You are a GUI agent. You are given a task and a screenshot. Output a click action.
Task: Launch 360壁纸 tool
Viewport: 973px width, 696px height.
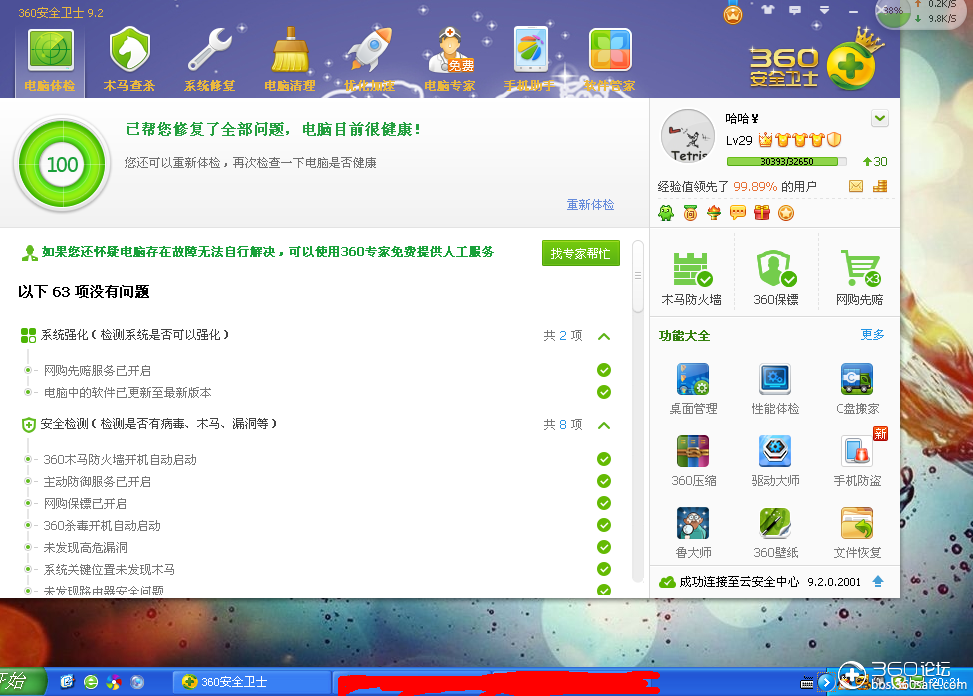(x=775, y=533)
